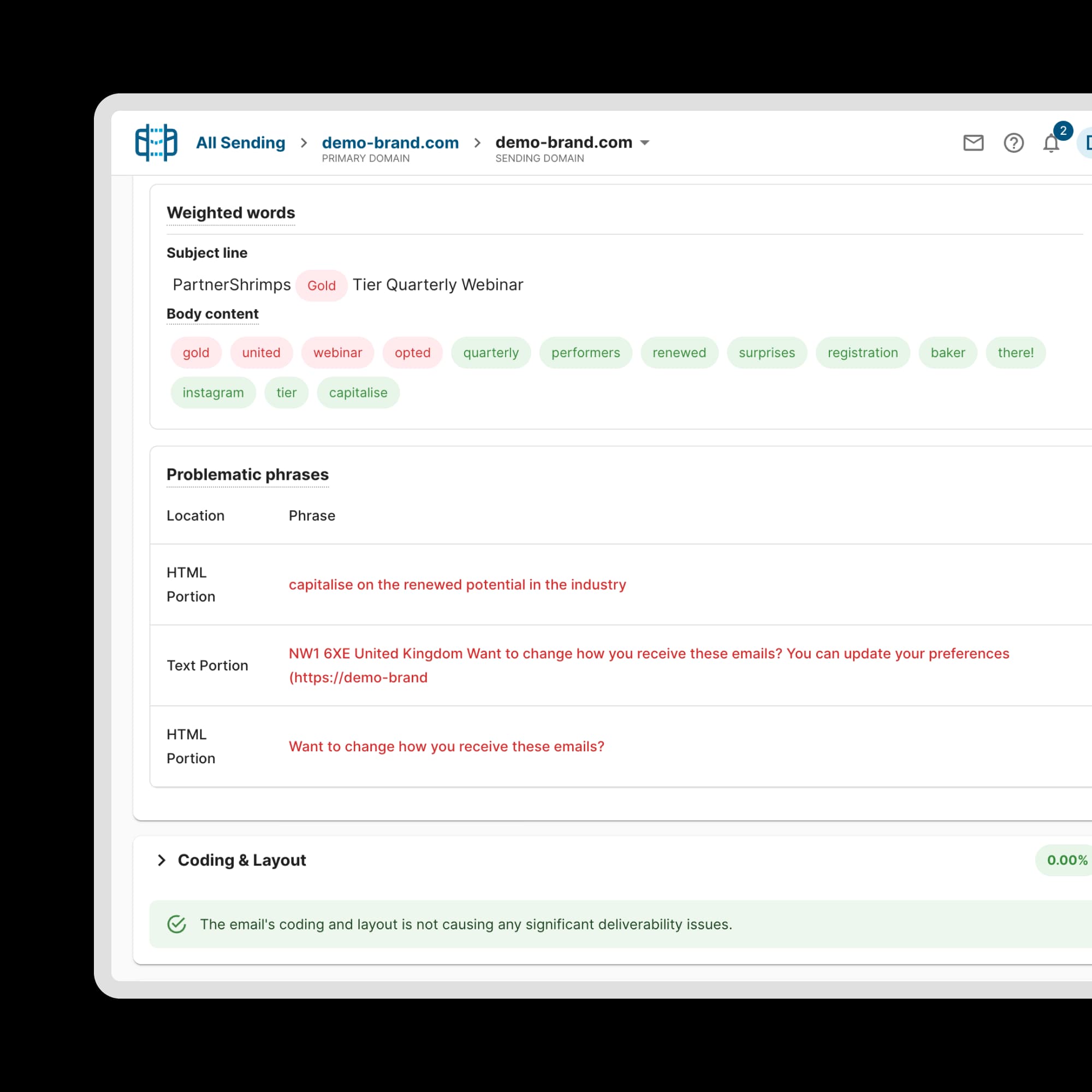The height and width of the screenshot is (1092, 1092).
Task: Open the help question mark icon
Action: [1013, 143]
